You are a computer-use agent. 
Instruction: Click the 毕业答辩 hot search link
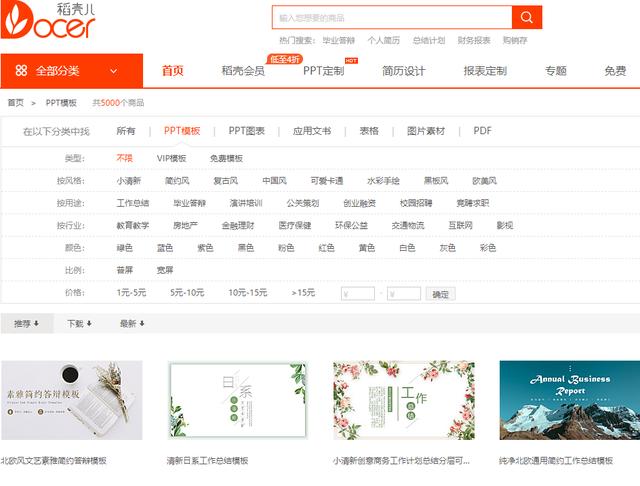point(337,40)
